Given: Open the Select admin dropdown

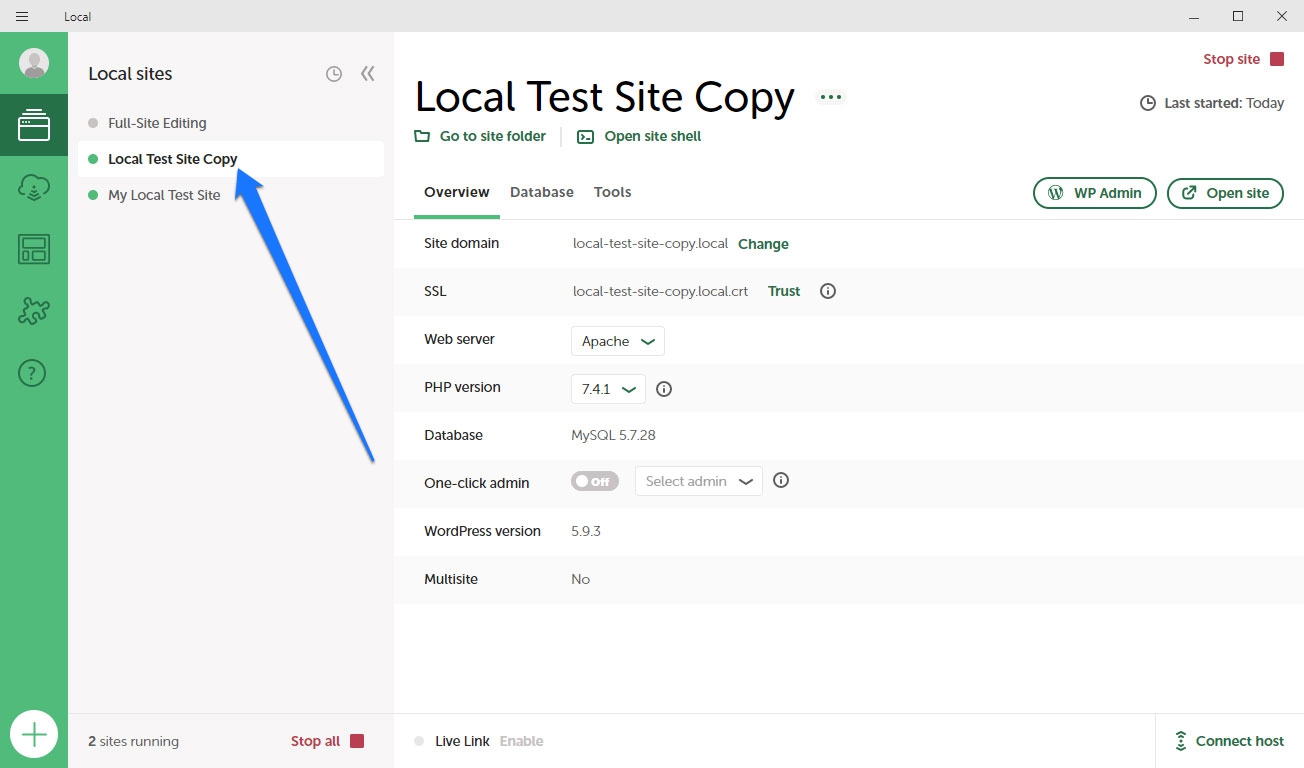Looking at the screenshot, I should [x=699, y=481].
